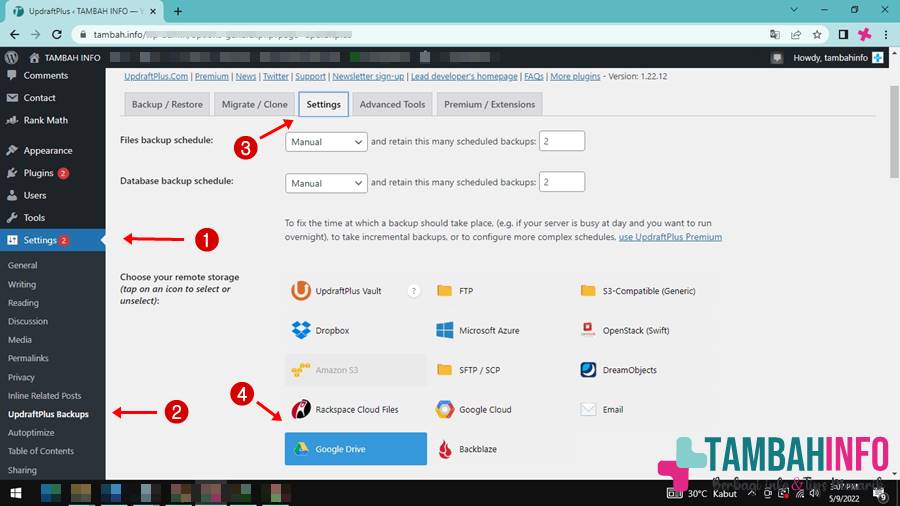Open Table of Contents submenu
Image resolution: width=900 pixels, height=506 pixels.
41,451
